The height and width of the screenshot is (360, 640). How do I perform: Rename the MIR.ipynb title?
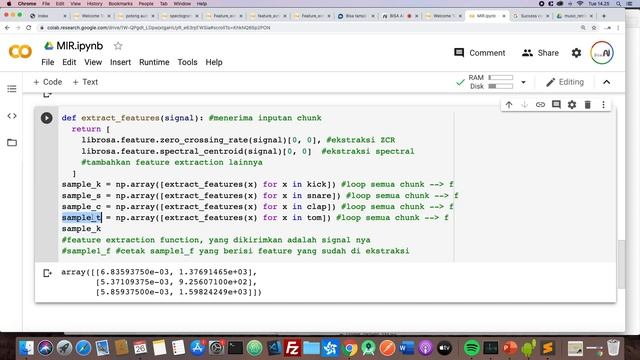[80, 46]
